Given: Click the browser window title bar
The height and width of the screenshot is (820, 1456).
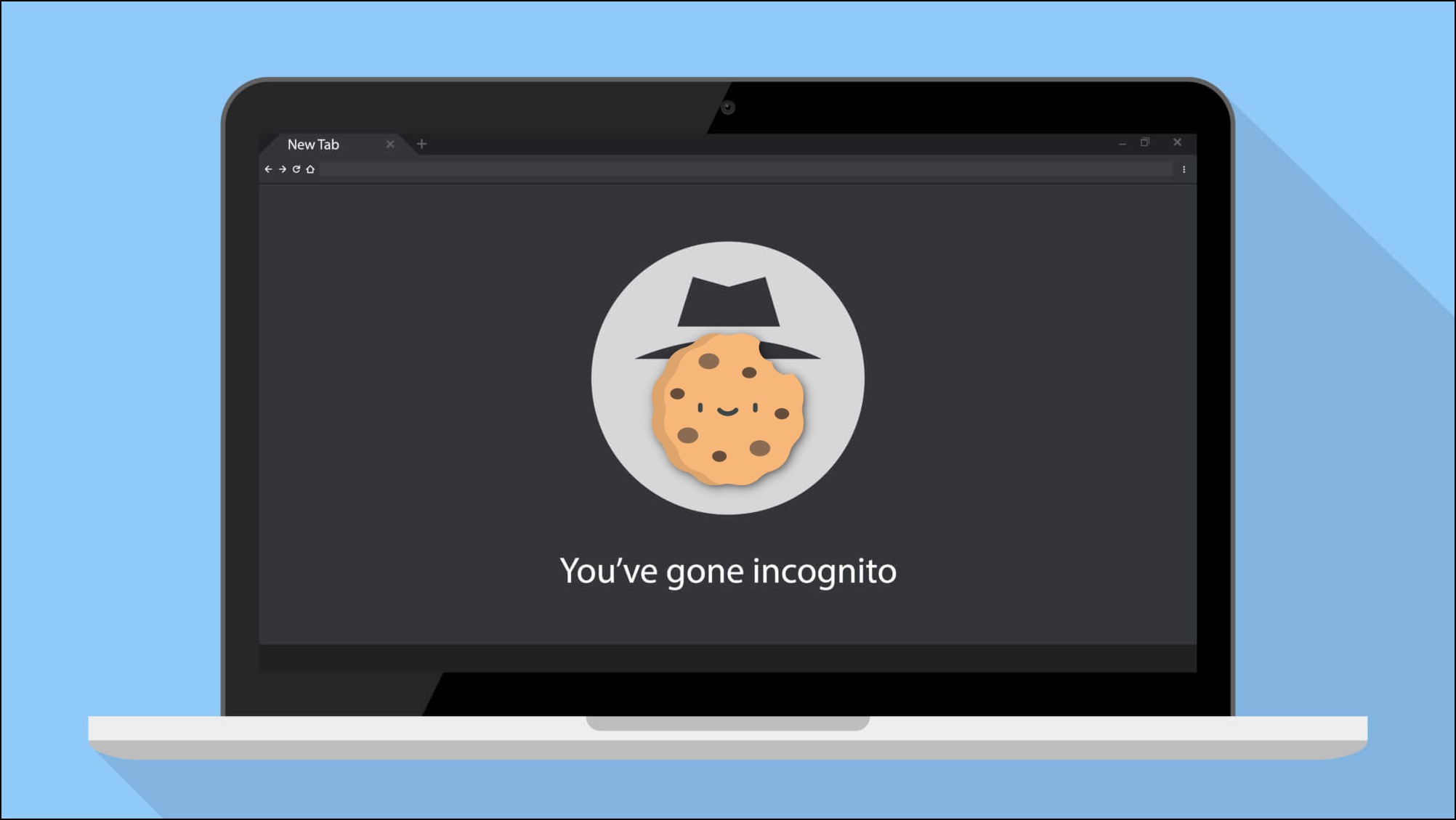Looking at the screenshot, I should [x=728, y=143].
